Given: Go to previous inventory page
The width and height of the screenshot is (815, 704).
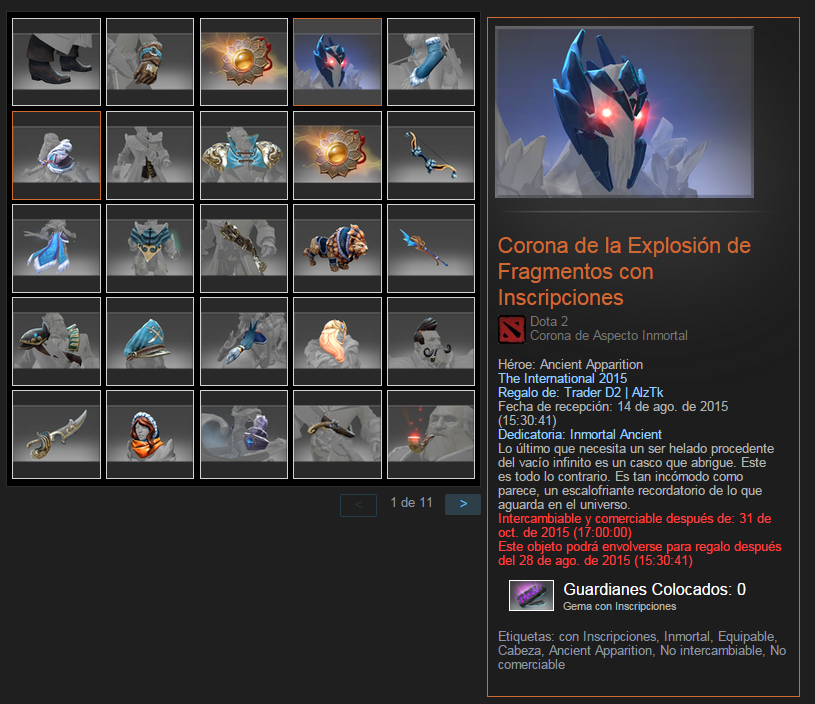Looking at the screenshot, I should 358,505.
